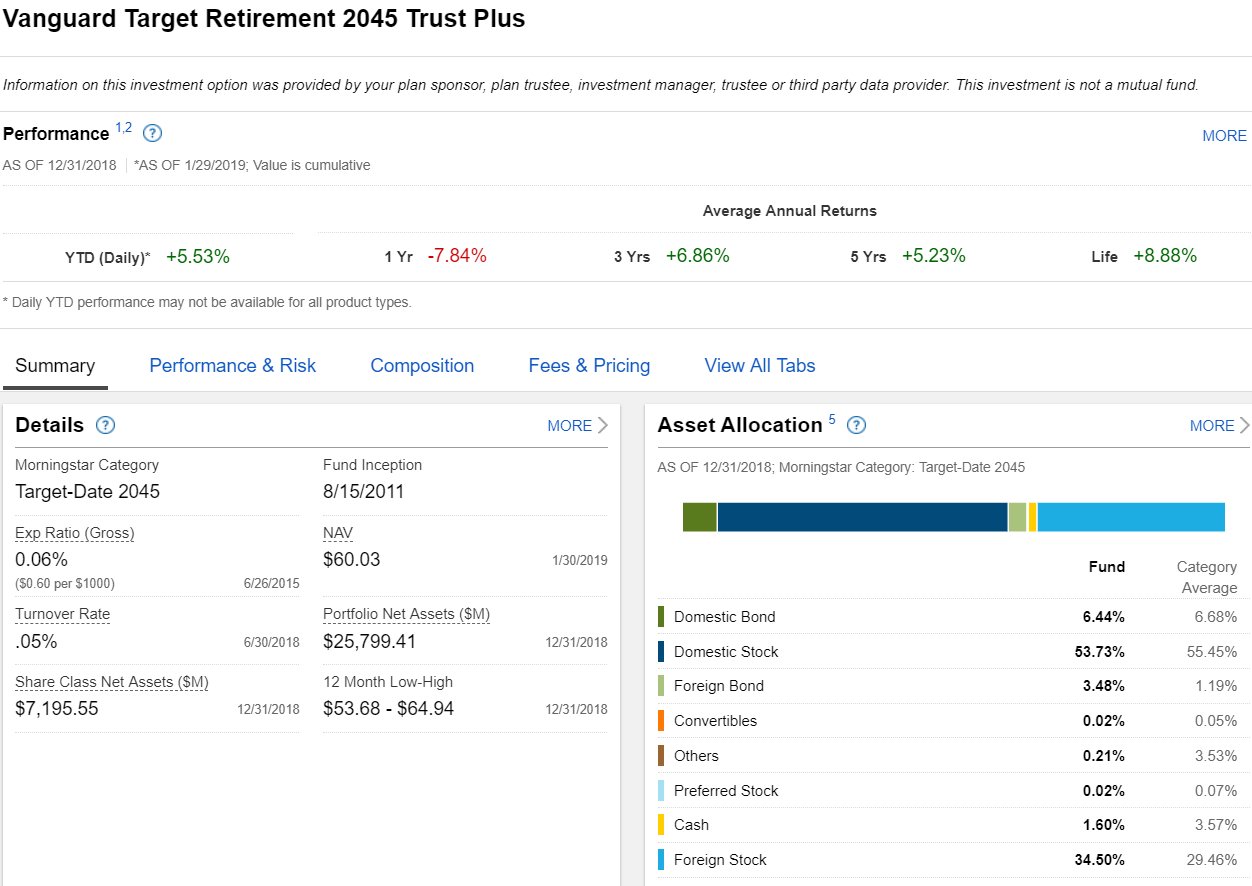Open the Fees & Pricing tab
Viewport: 1252px width, 886px height.
click(589, 366)
